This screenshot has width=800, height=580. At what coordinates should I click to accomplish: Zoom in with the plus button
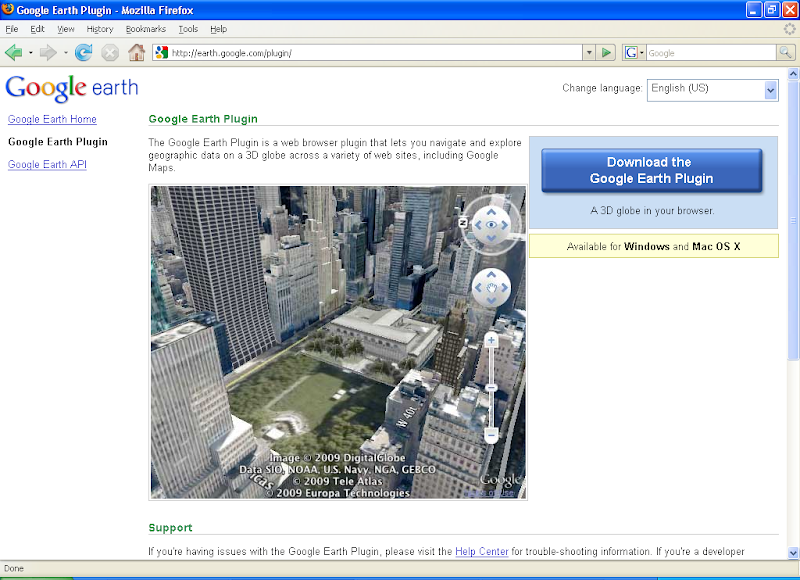491,340
